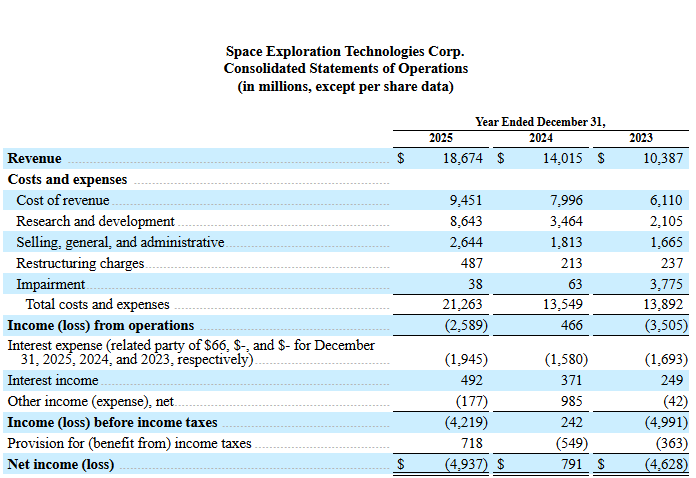This screenshot has width=696, height=478.
Task: Click the 'Total costs and expenses' label
Action: click(98, 304)
